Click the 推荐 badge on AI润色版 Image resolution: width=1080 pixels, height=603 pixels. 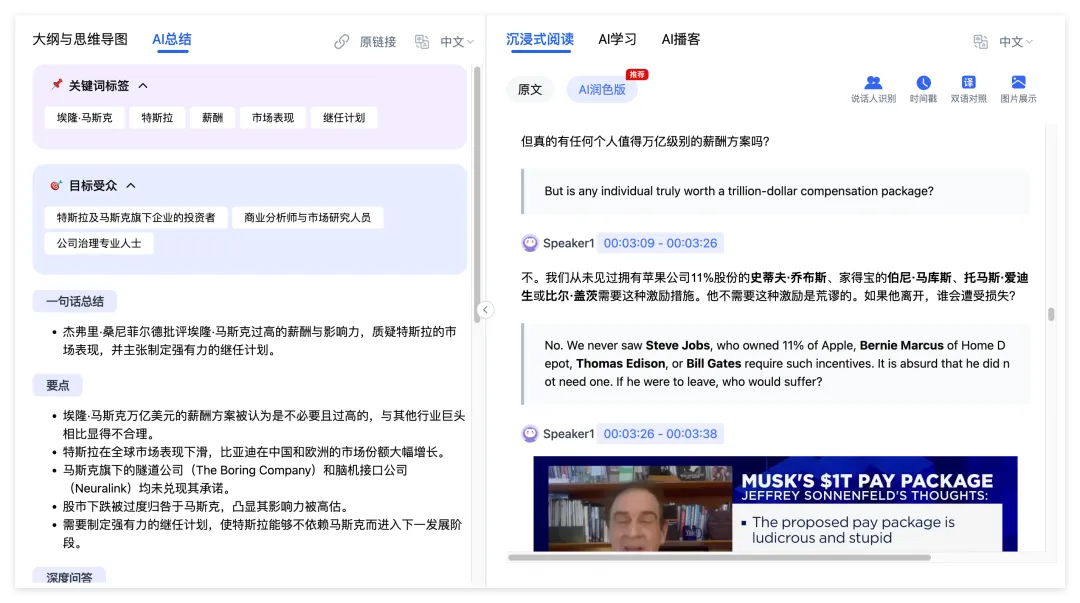pyautogui.click(x=636, y=74)
